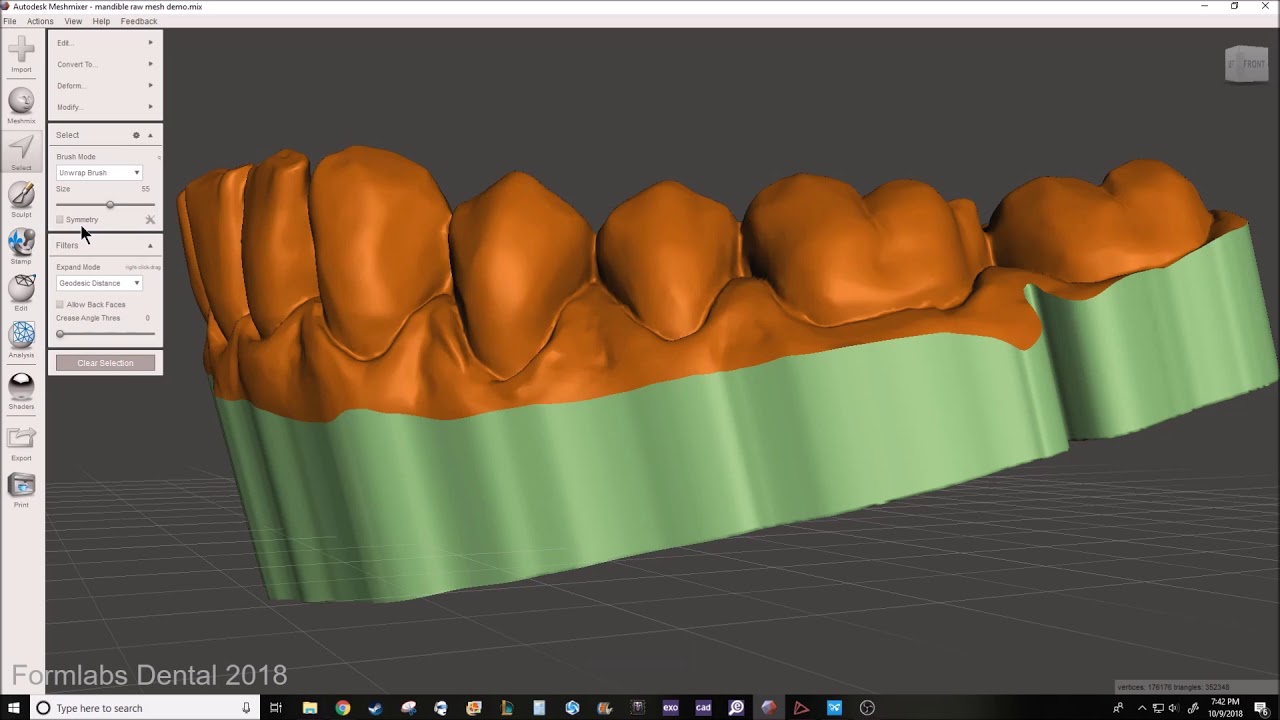
Task: Open the Windows Start menu
Action: pos(14,708)
